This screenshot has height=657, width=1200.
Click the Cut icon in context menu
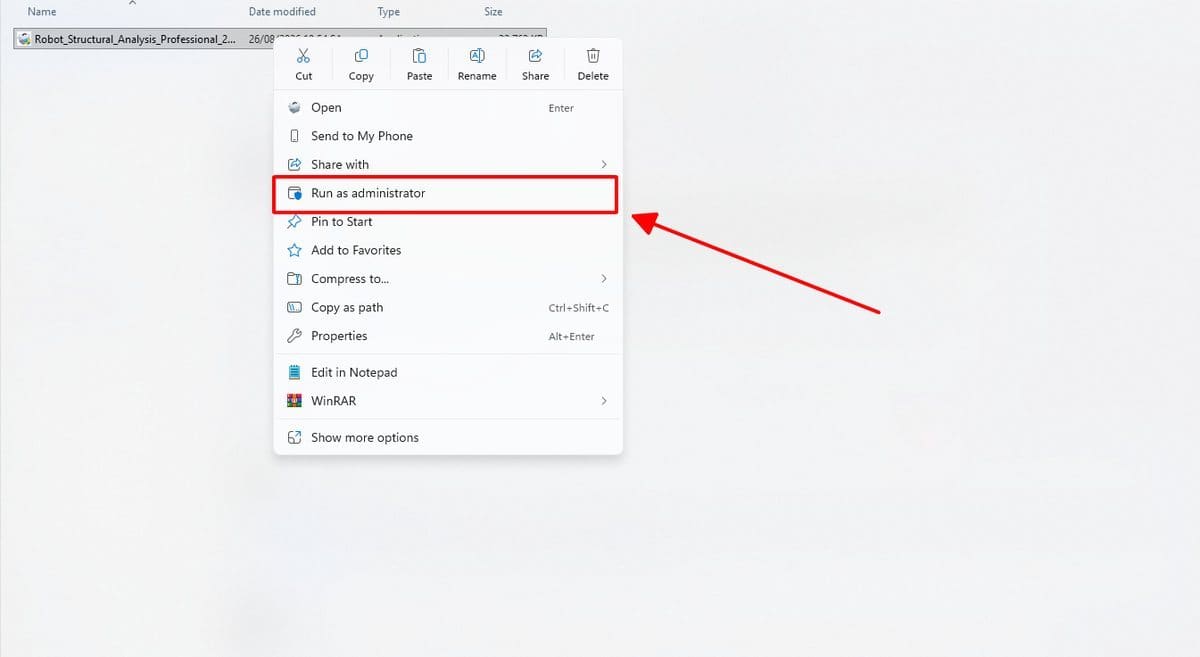point(304,56)
